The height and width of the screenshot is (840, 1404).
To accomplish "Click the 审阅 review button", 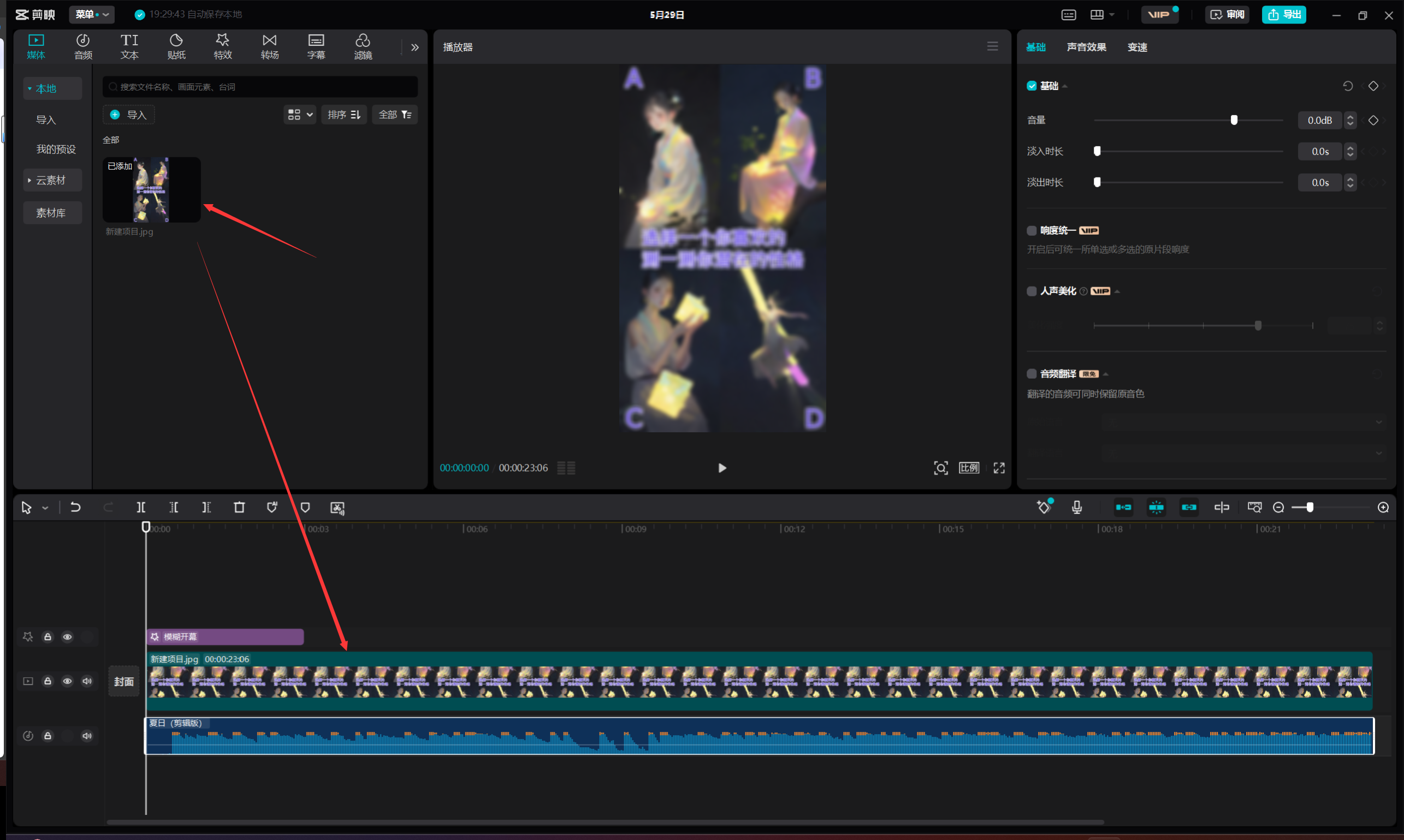I will click(x=1227, y=14).
